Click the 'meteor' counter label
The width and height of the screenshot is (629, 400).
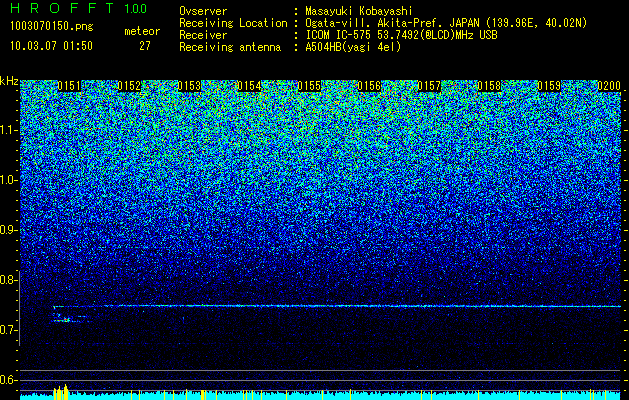[142, 31]
